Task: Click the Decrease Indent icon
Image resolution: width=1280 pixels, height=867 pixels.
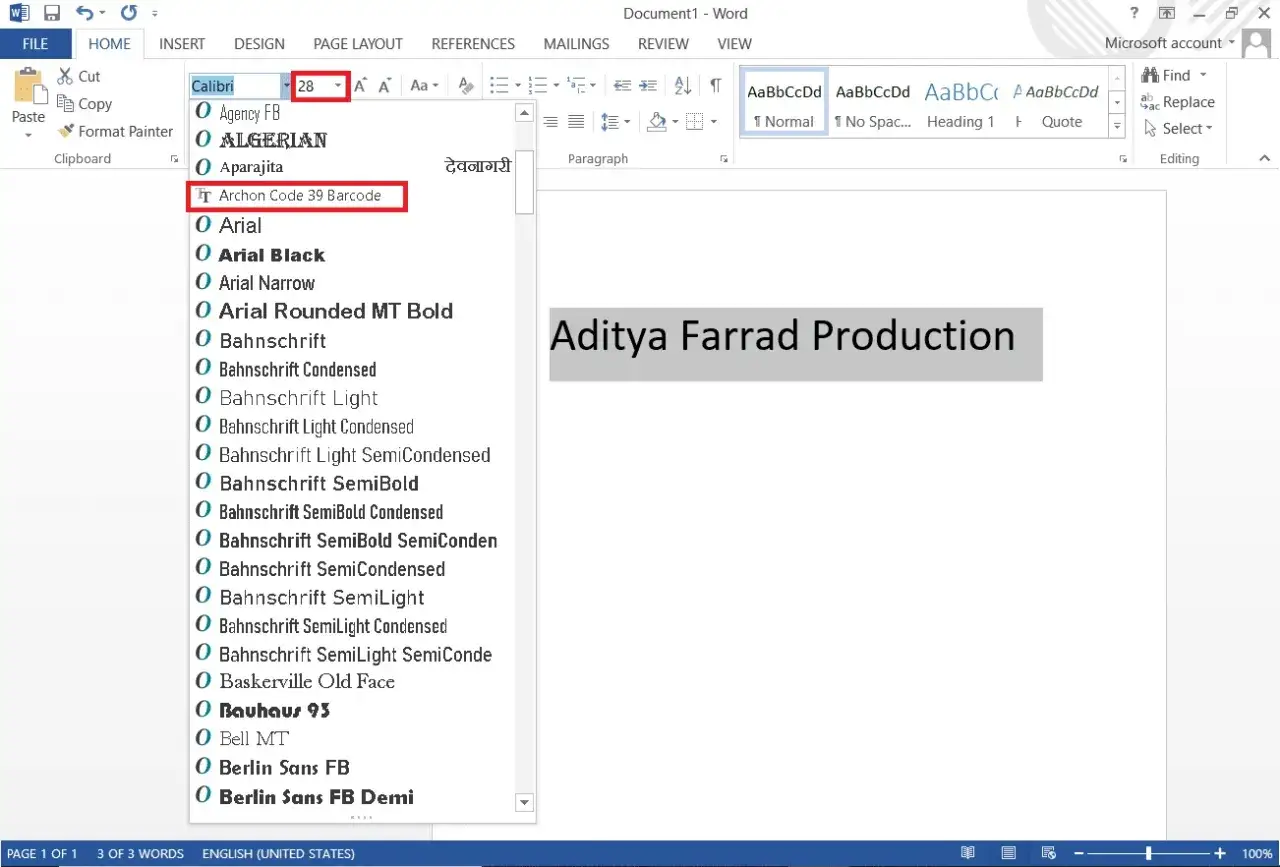Action: [x=622, y=85]
